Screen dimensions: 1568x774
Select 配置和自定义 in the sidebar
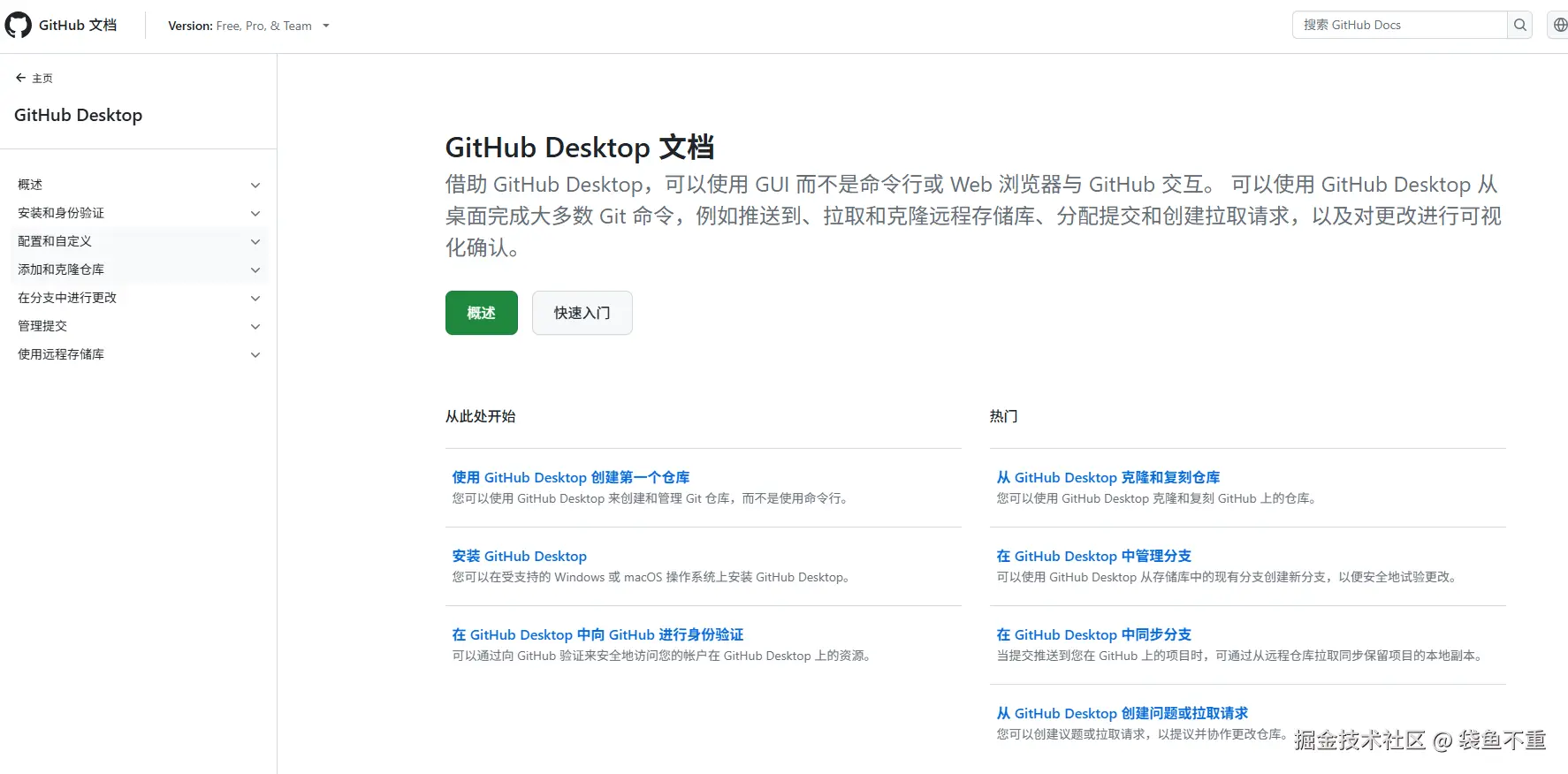pos(55,241)
